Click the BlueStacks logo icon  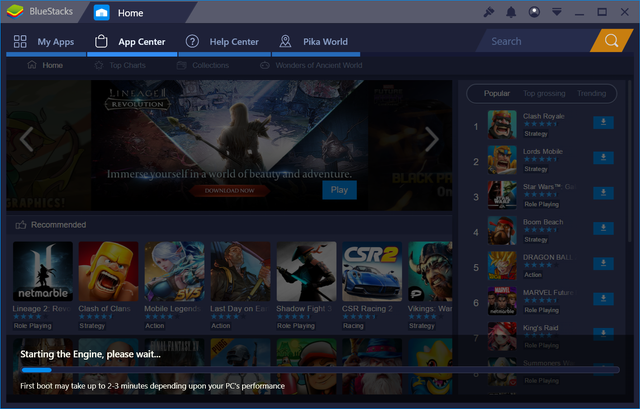15,11
